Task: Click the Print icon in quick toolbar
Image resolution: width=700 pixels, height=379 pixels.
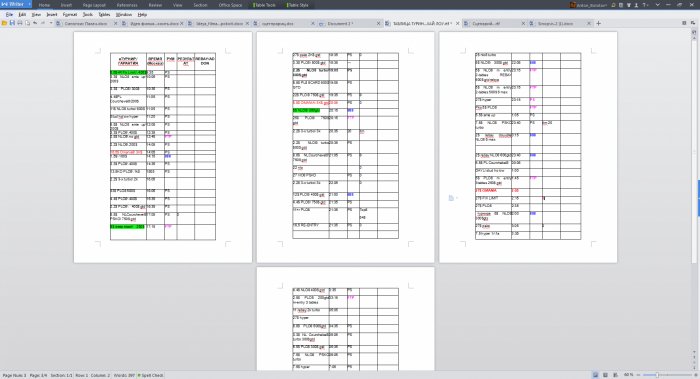Action: (x=20, y=23)
